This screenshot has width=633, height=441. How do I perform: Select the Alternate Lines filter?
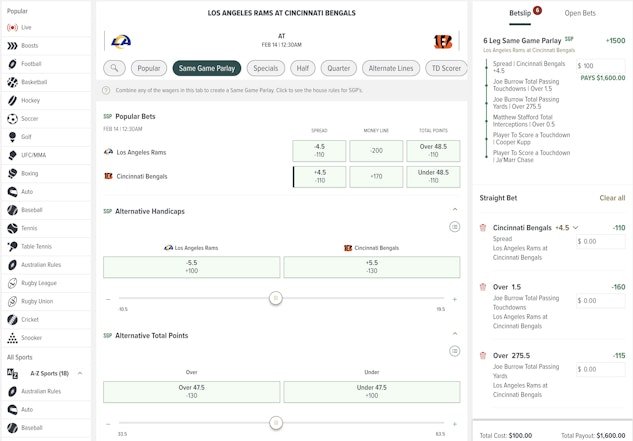[x=390, y=68]
